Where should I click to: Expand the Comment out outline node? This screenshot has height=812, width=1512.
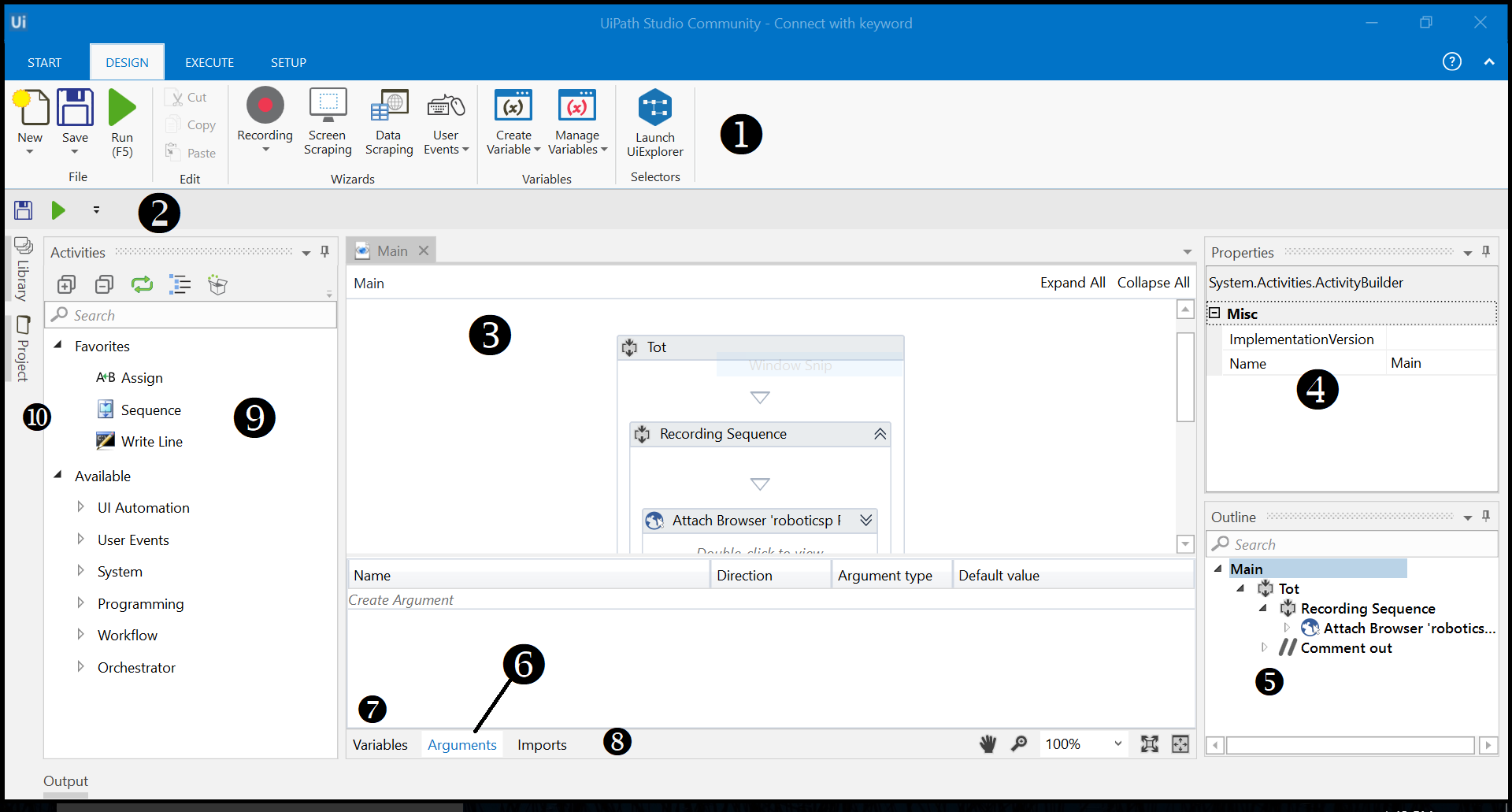[1264, 647]
